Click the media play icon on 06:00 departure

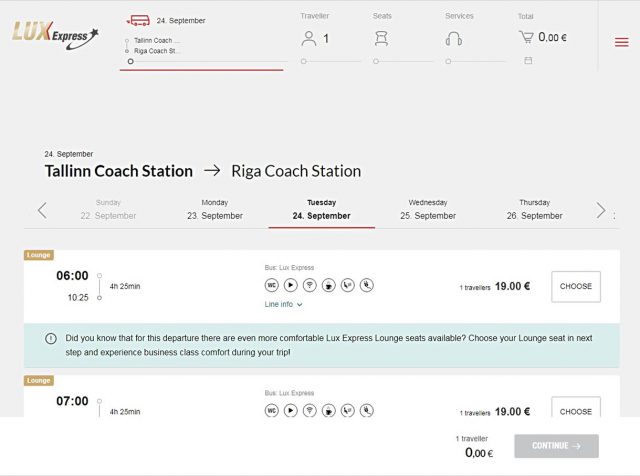[x=290, y=285]
